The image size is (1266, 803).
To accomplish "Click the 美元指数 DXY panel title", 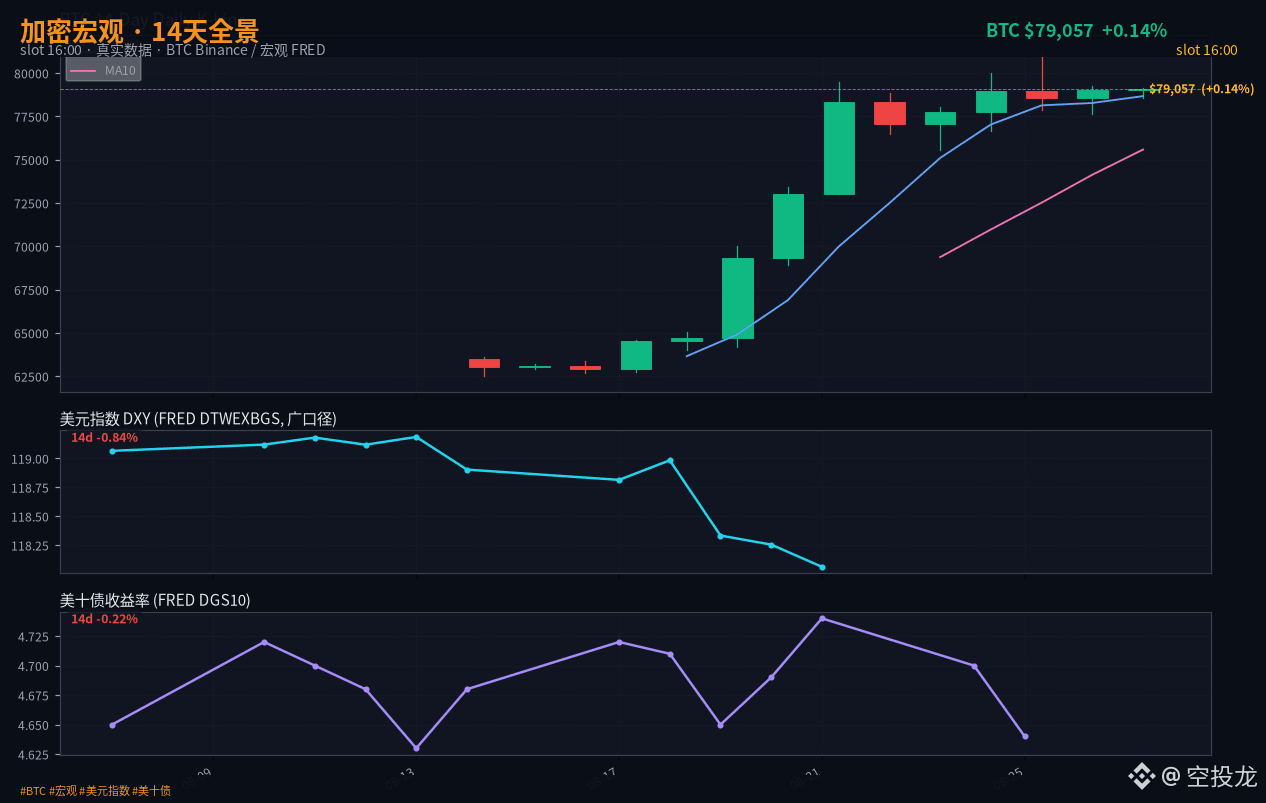I will click(198, 419).
